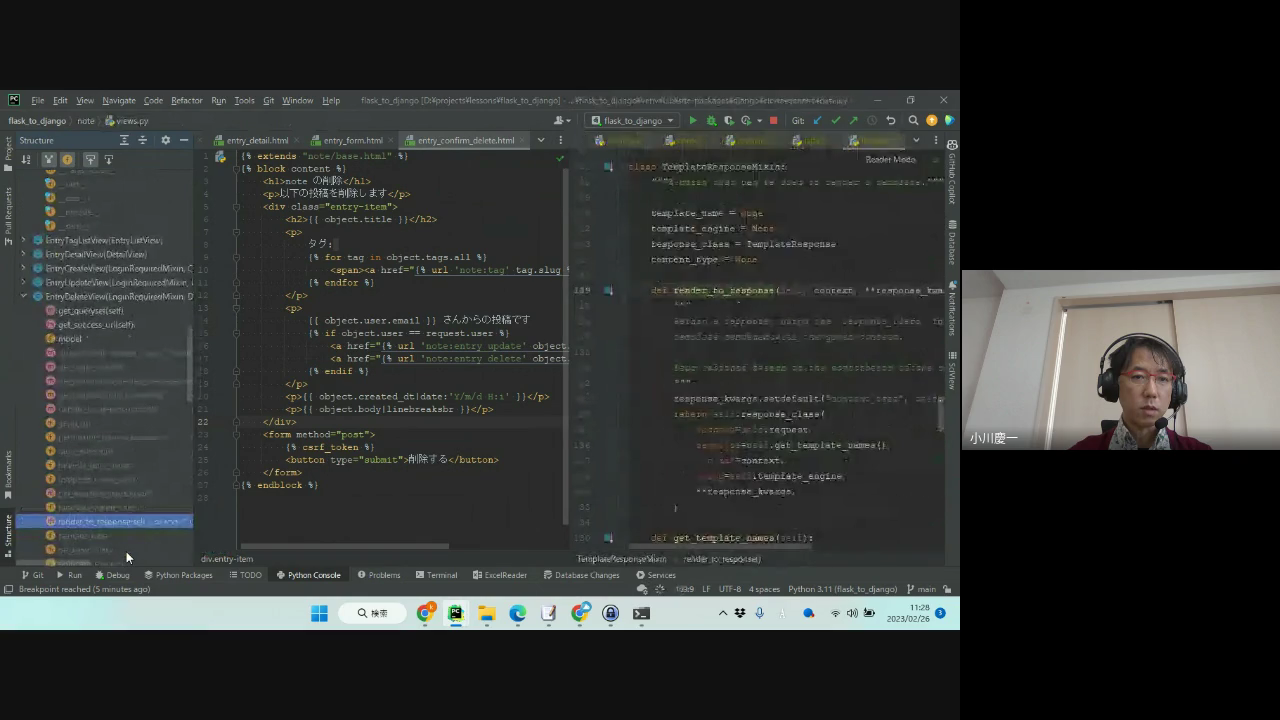Viewport: 1280px width, 720px height.
Task: Start debugging with the bug icon
Action: click(x=711, y=121)
